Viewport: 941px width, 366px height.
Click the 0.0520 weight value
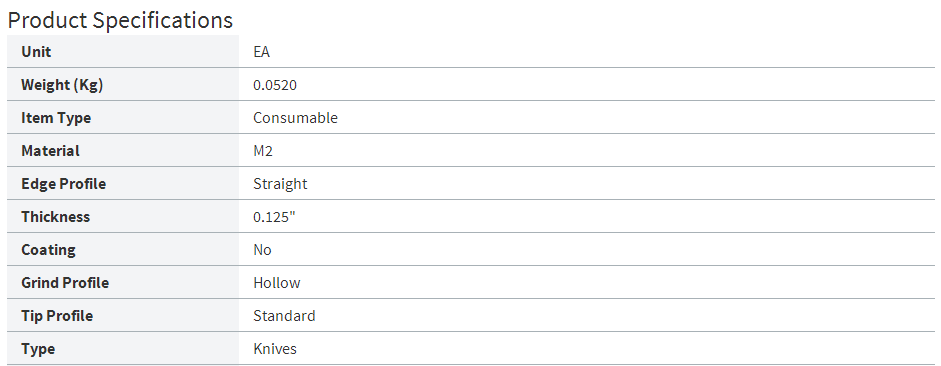275,85
